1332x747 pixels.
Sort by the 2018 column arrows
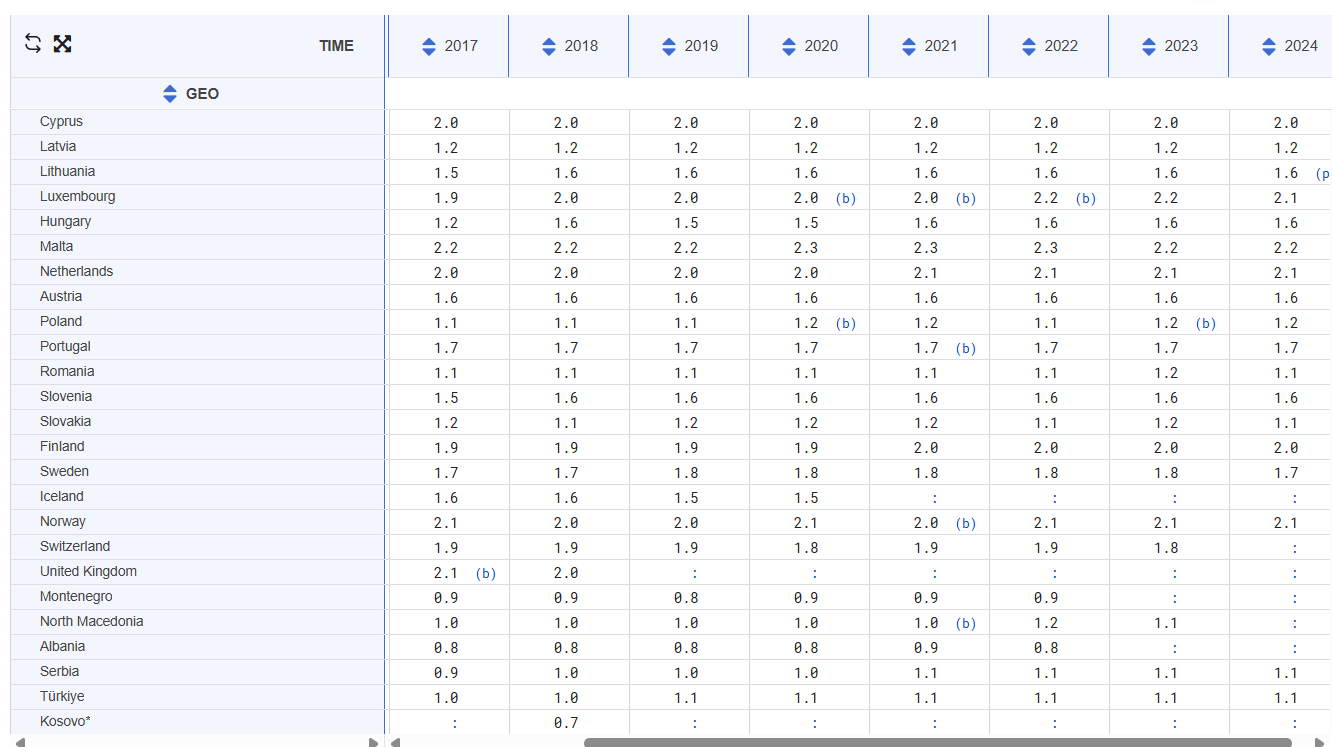(x=549, y=46)
